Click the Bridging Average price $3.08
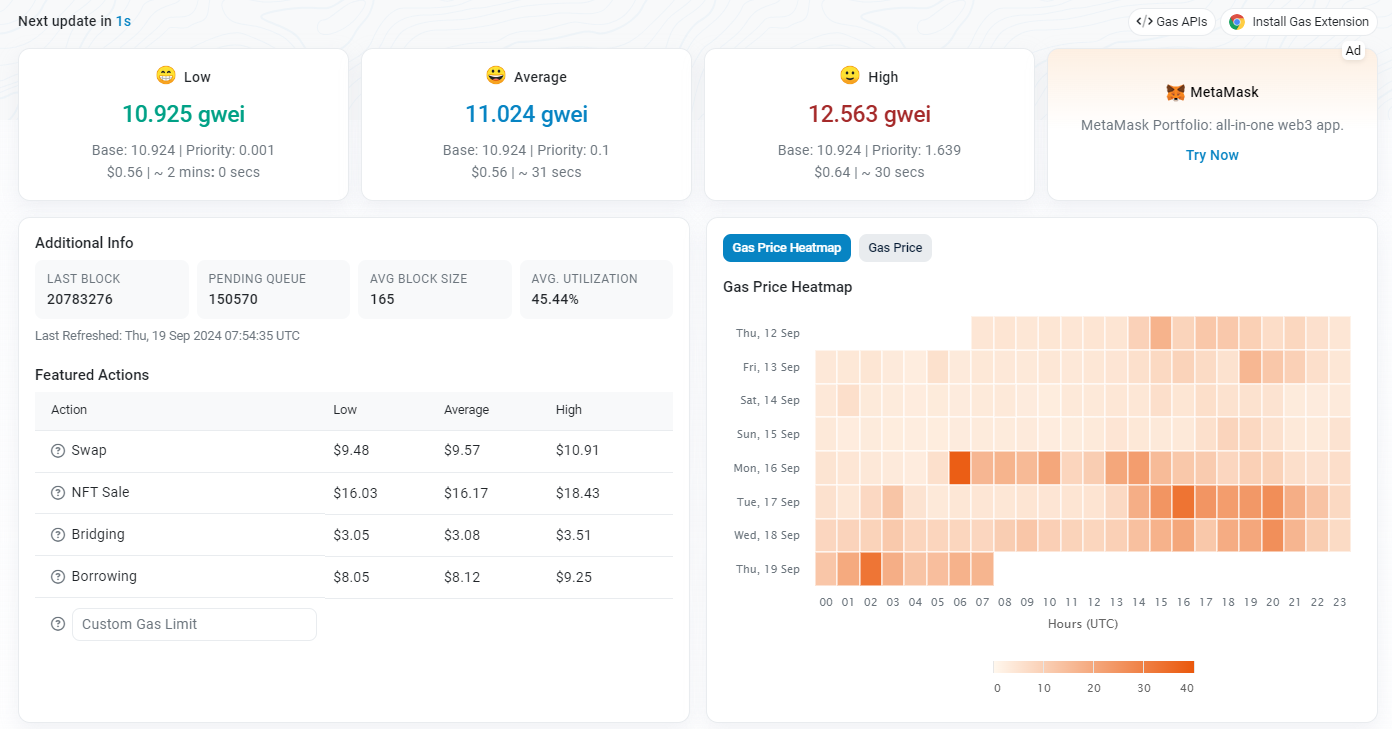 [x=462, y=535]
